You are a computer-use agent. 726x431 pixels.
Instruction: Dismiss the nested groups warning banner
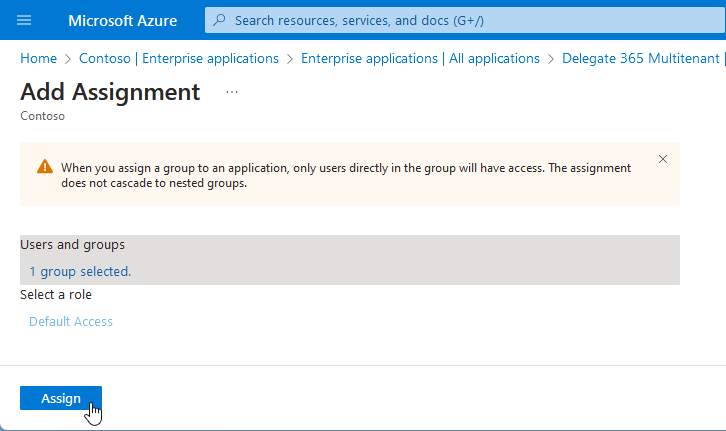pos(662,159)
